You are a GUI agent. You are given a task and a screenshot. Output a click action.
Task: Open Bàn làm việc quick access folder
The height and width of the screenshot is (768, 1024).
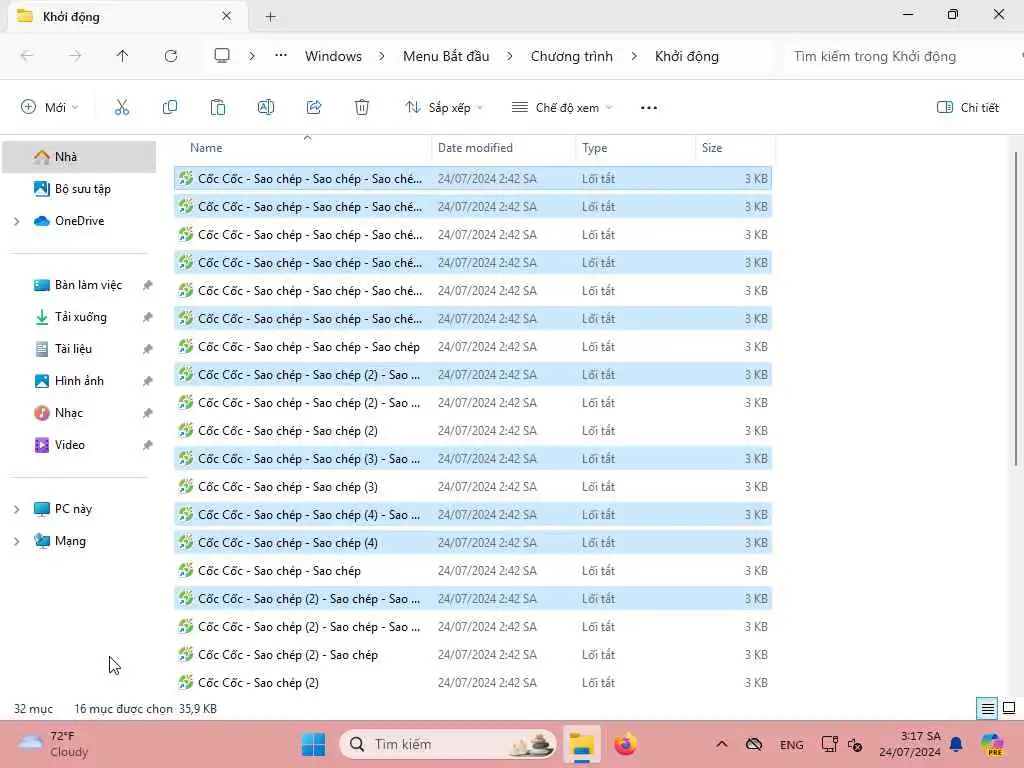(79, 285)
